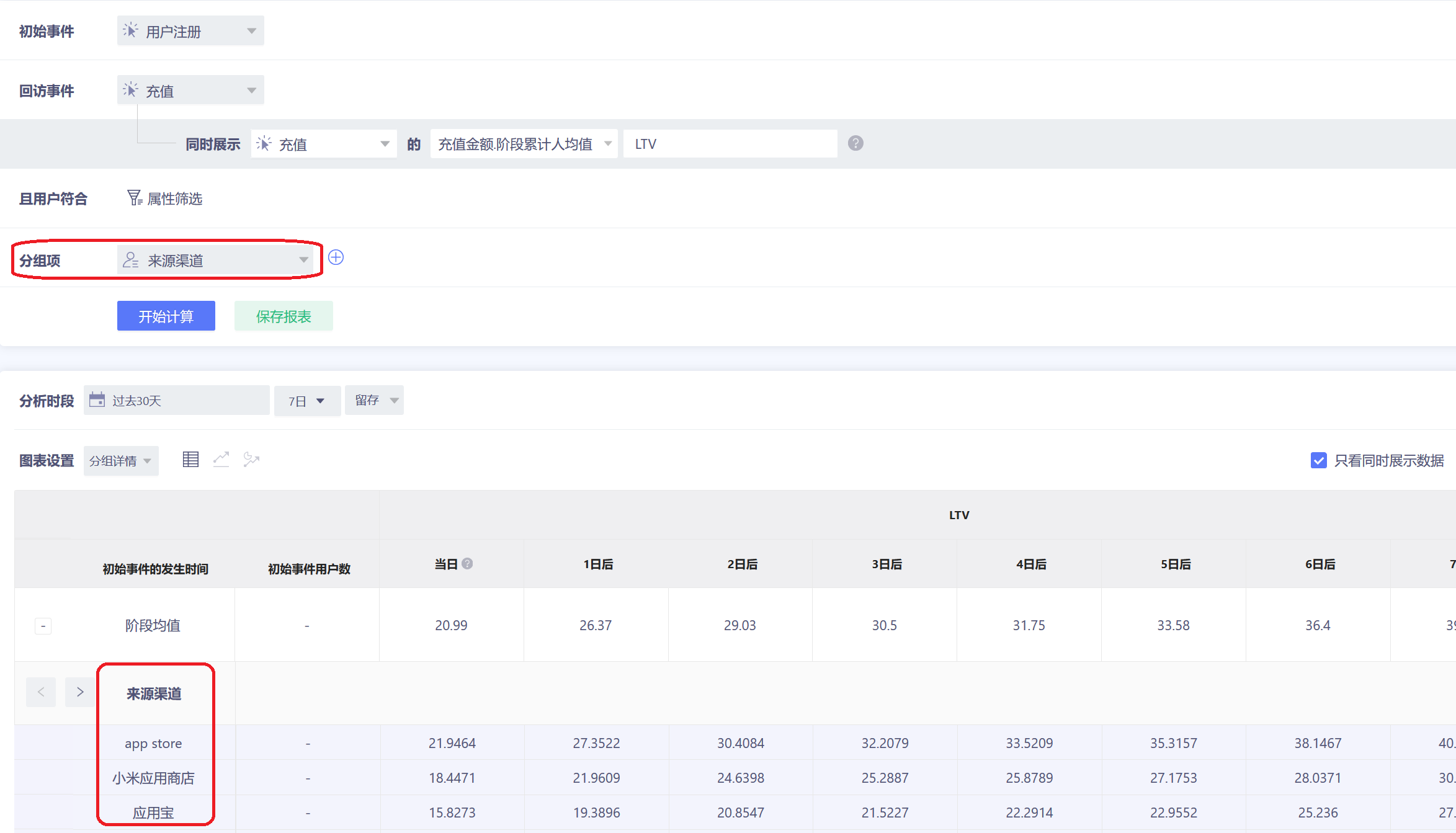Viewport: 1456px width, 833px height.
Task: Open the 留存 type dropdown
Action: [375, 400]
